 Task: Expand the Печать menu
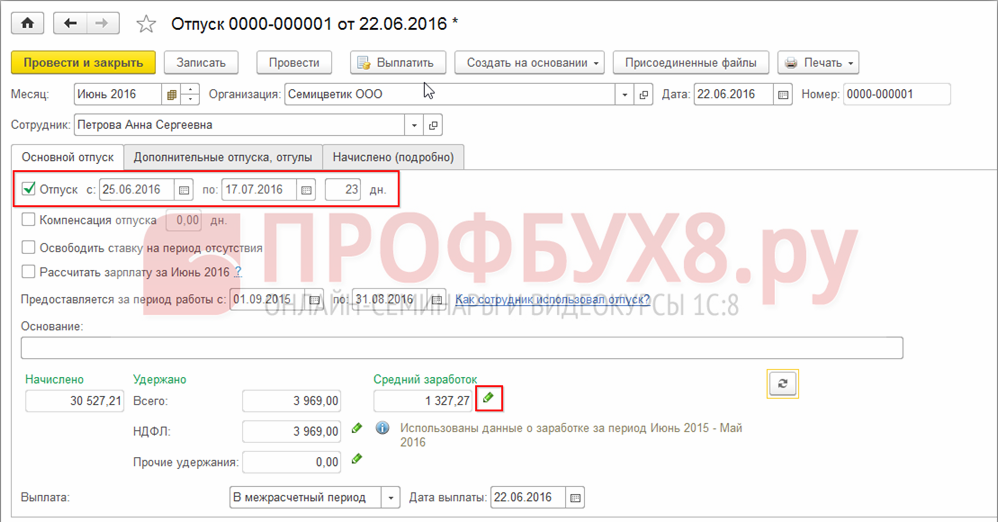(x=819, y=62)
